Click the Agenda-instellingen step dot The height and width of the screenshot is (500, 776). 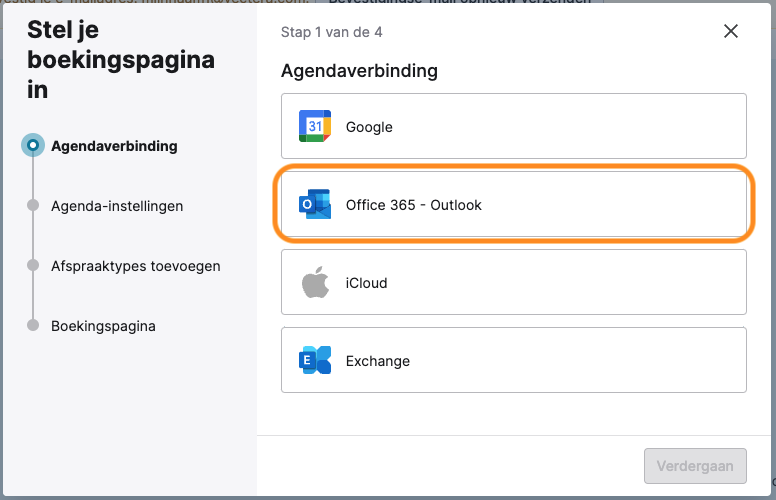33,205
